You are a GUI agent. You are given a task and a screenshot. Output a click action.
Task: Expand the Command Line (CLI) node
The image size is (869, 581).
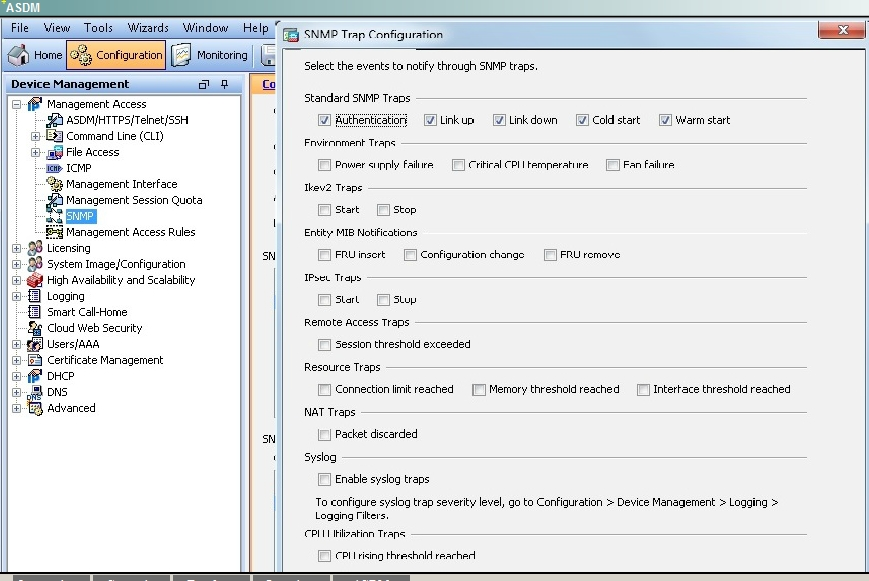click(x=35, y=136)
